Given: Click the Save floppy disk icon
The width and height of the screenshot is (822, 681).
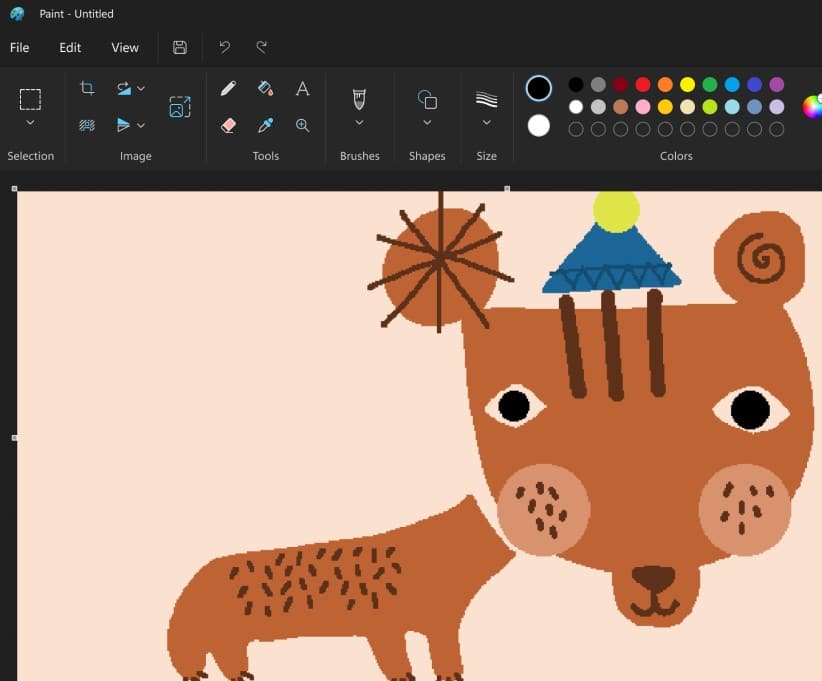Looking at the screenshot, I should pyautogui.click(x=180, y=47).
